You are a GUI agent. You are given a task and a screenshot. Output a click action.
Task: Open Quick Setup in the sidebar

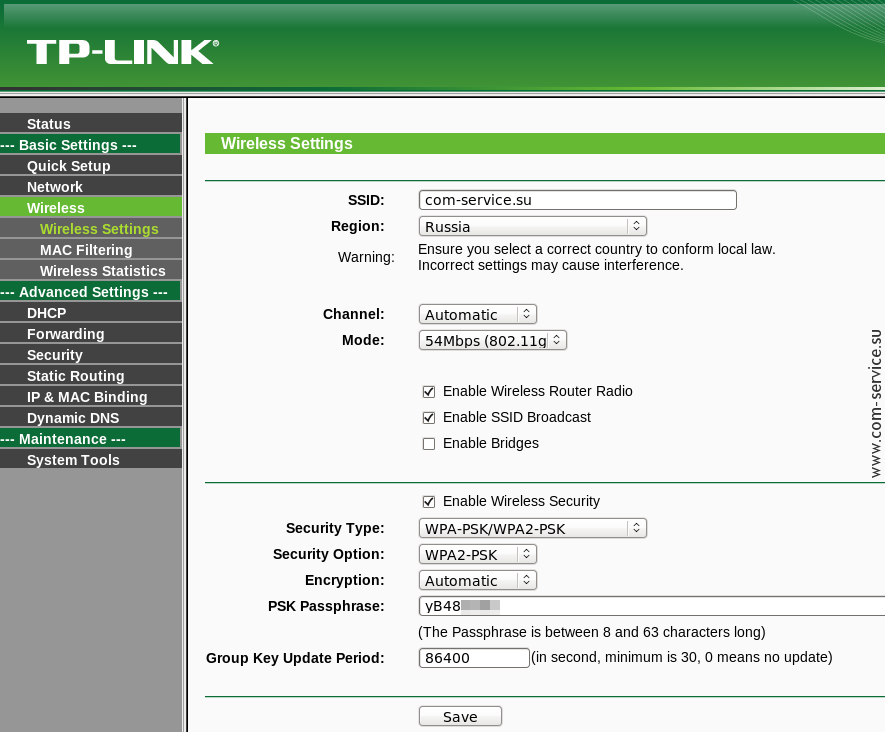(91, 166)
